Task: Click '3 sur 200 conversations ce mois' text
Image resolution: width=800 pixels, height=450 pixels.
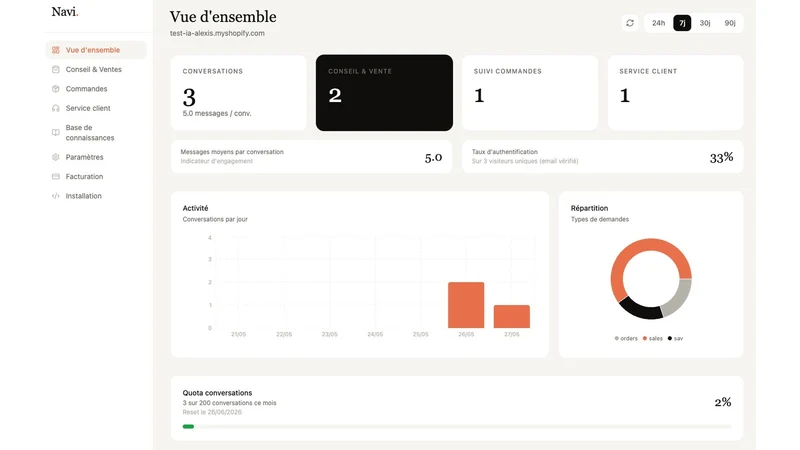Action: pos(230,403)
